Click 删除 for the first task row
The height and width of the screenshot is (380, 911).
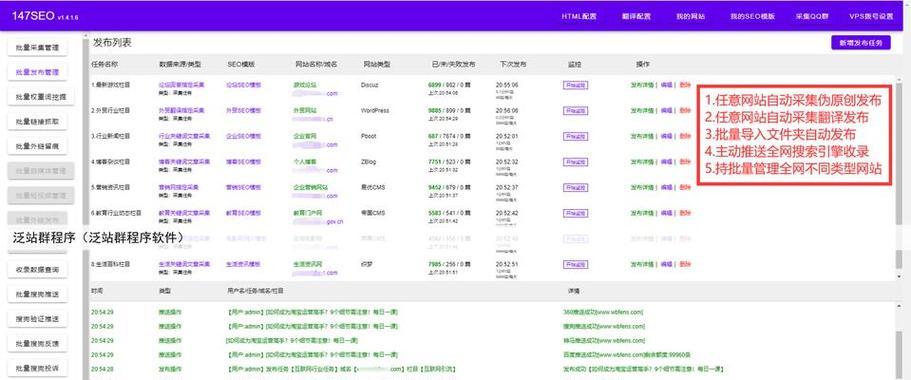coord(685,85)
